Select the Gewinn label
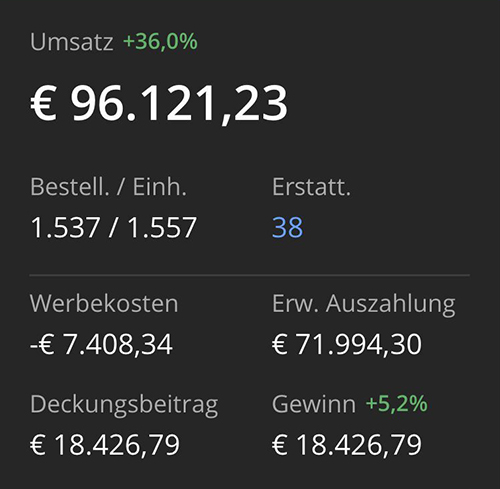 pos(314,404)
